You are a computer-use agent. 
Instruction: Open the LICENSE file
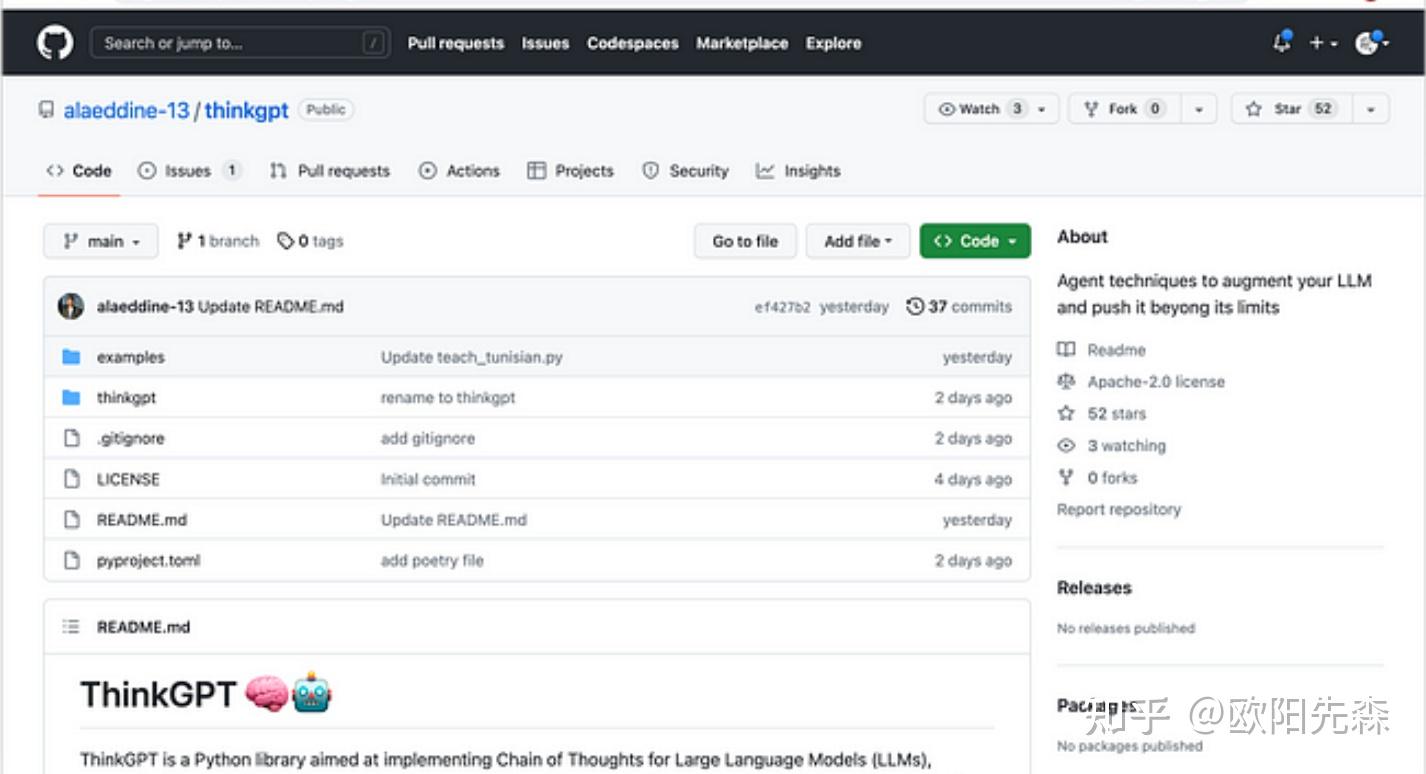click(128, 480)
